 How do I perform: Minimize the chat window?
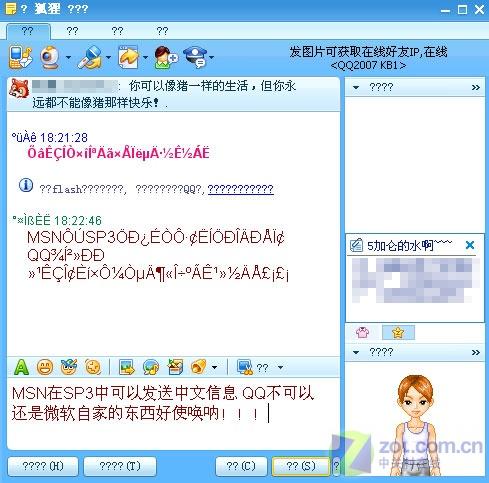(445, 10)
